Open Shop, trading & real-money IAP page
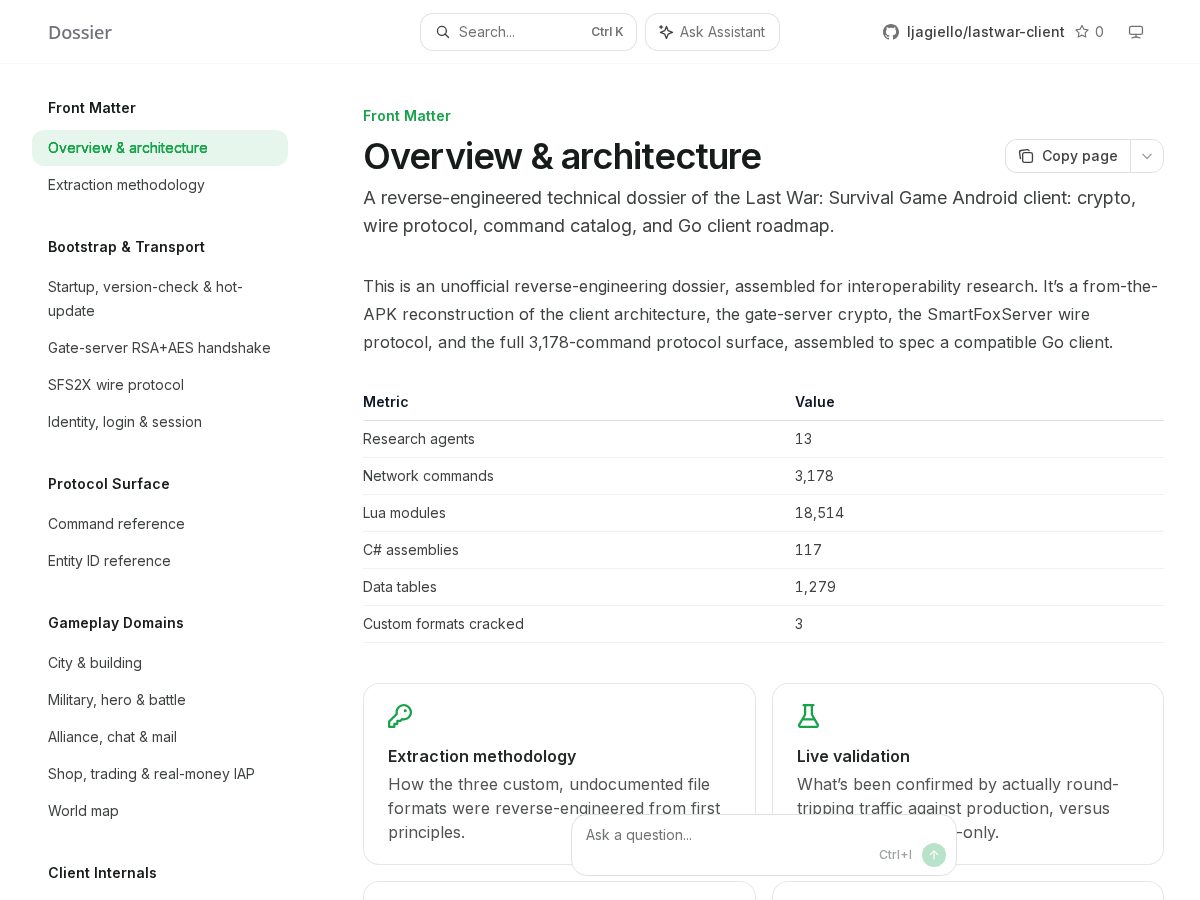This screenshot has height=900, width=1200. coord(160,774)
